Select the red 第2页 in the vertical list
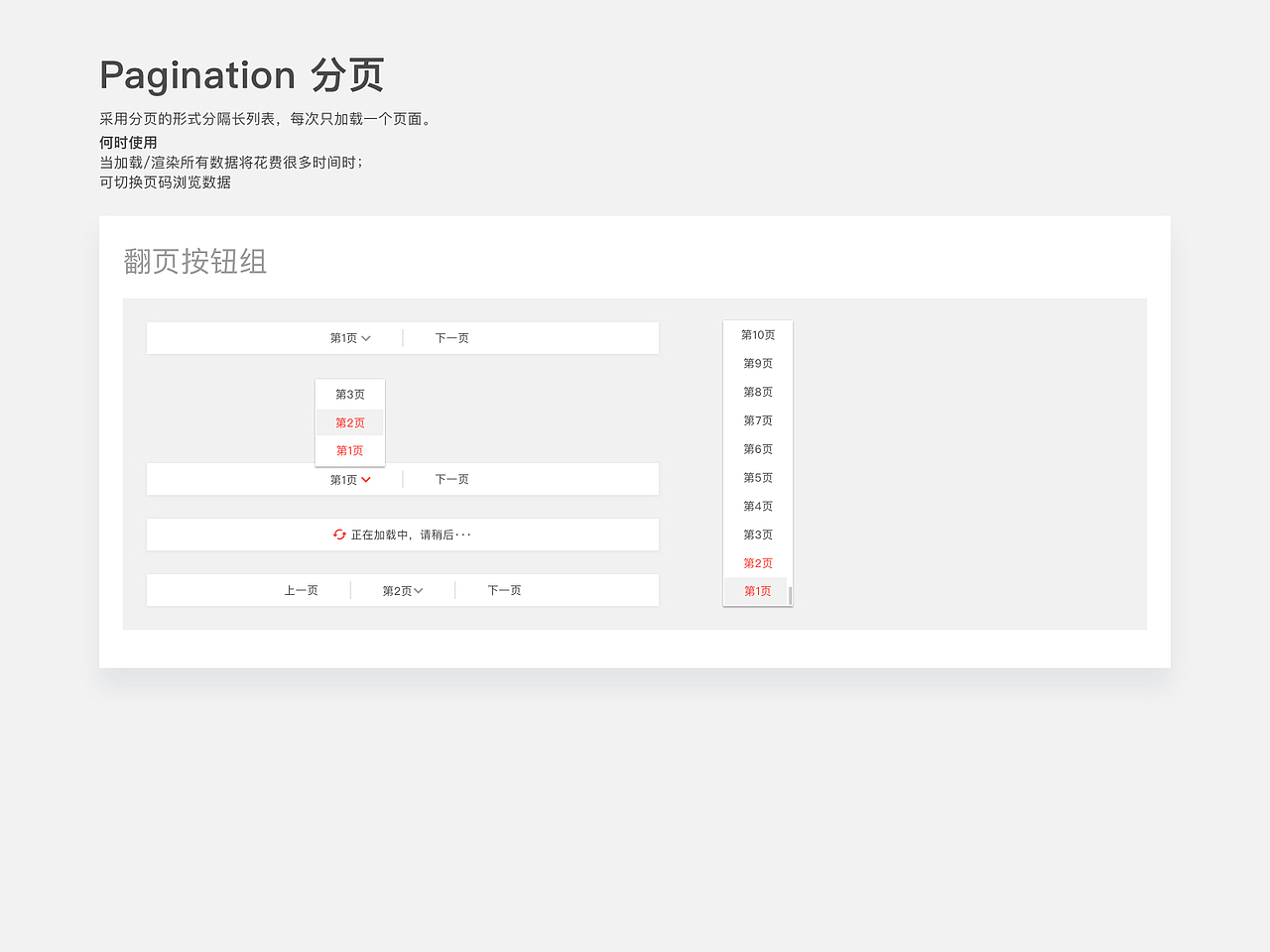This screenshot has width=1270, height=952. tap(756, 562)
